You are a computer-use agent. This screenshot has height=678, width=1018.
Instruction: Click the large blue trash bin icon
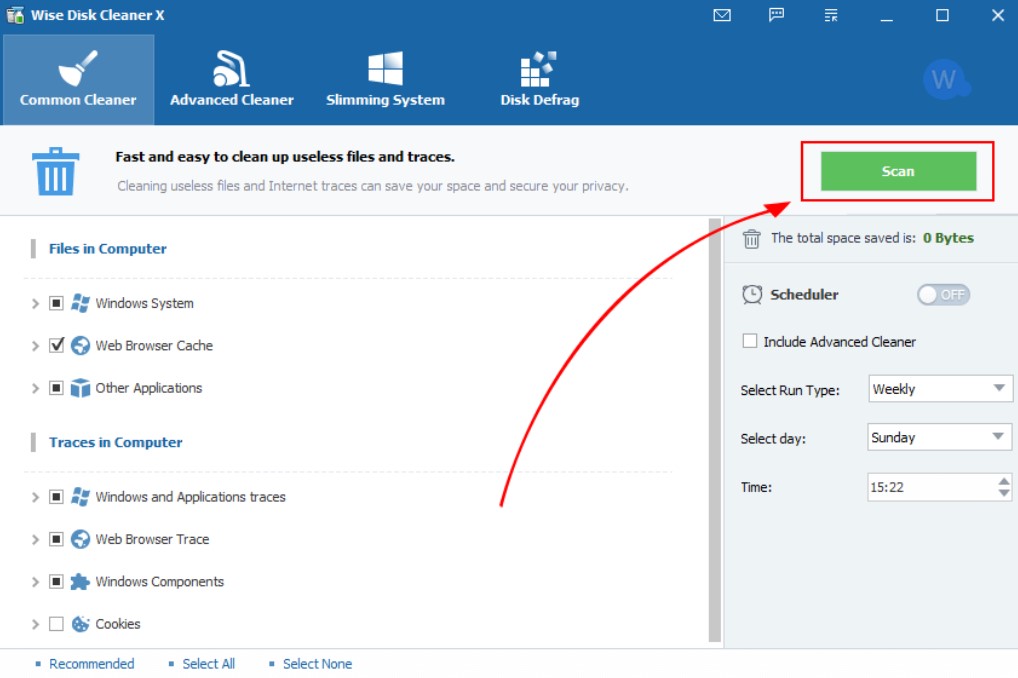click(55, 171)
